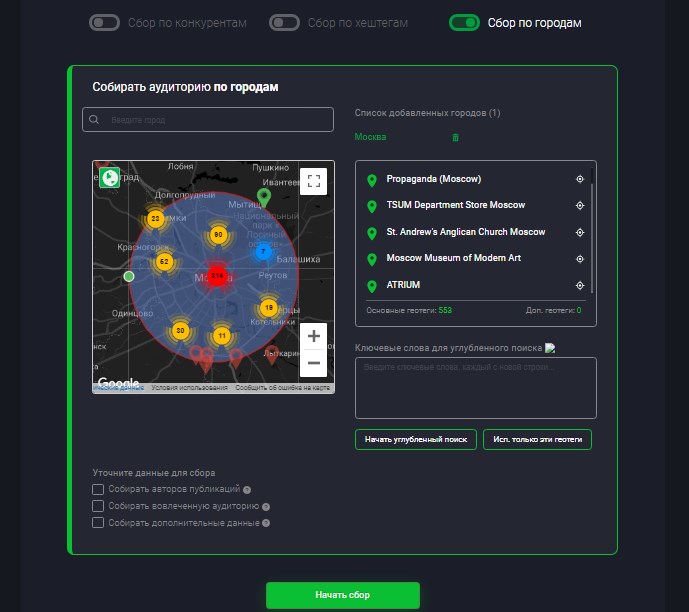Click green pin beside Propaganda (Moscow)

372,180
